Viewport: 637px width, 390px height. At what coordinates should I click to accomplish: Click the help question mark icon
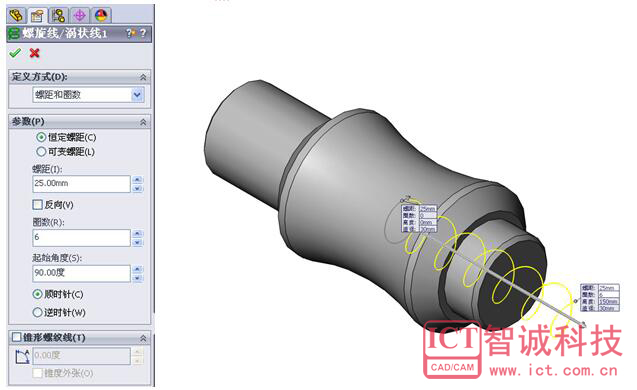(143, 33)
